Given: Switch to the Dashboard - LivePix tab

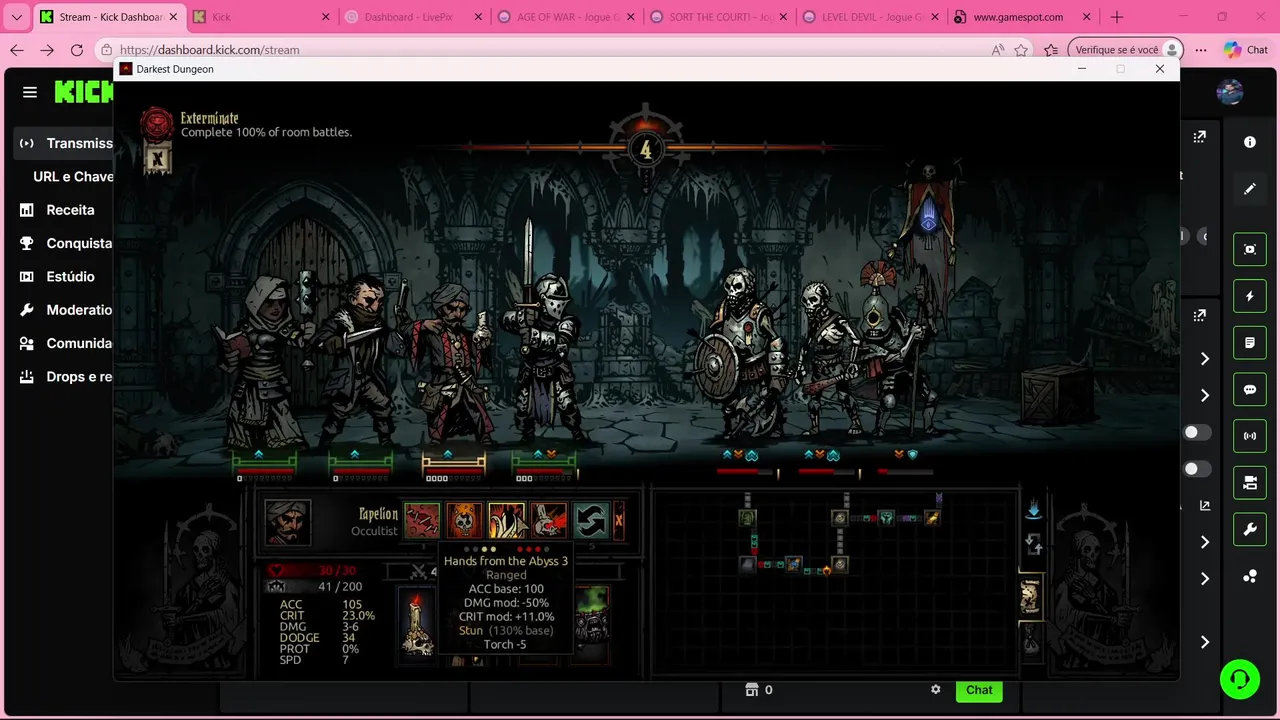Looking at the screenshot, I should click(412, 17).
